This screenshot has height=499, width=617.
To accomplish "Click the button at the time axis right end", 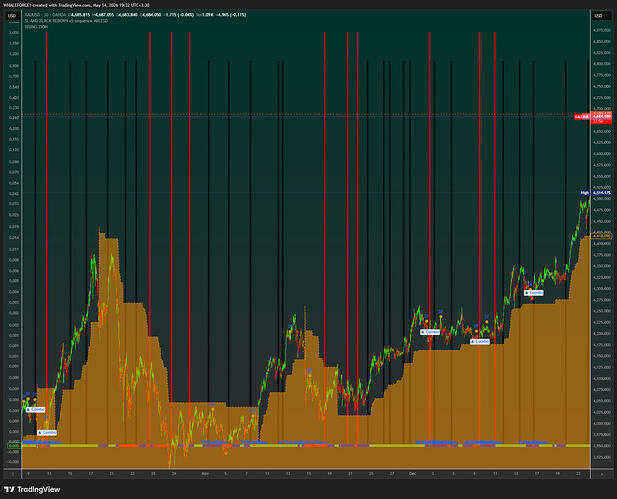I will pyautogui.click(x=602, y=474).
